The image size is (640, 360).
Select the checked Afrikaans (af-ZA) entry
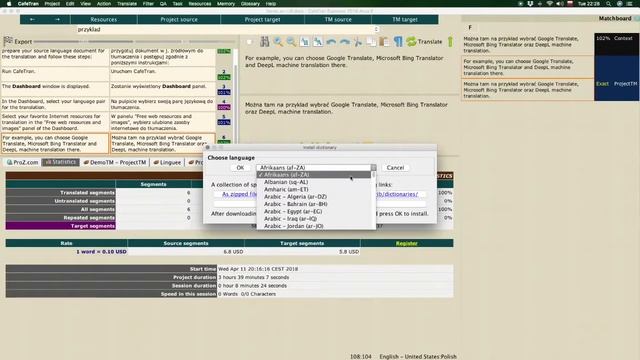[314, 175]
